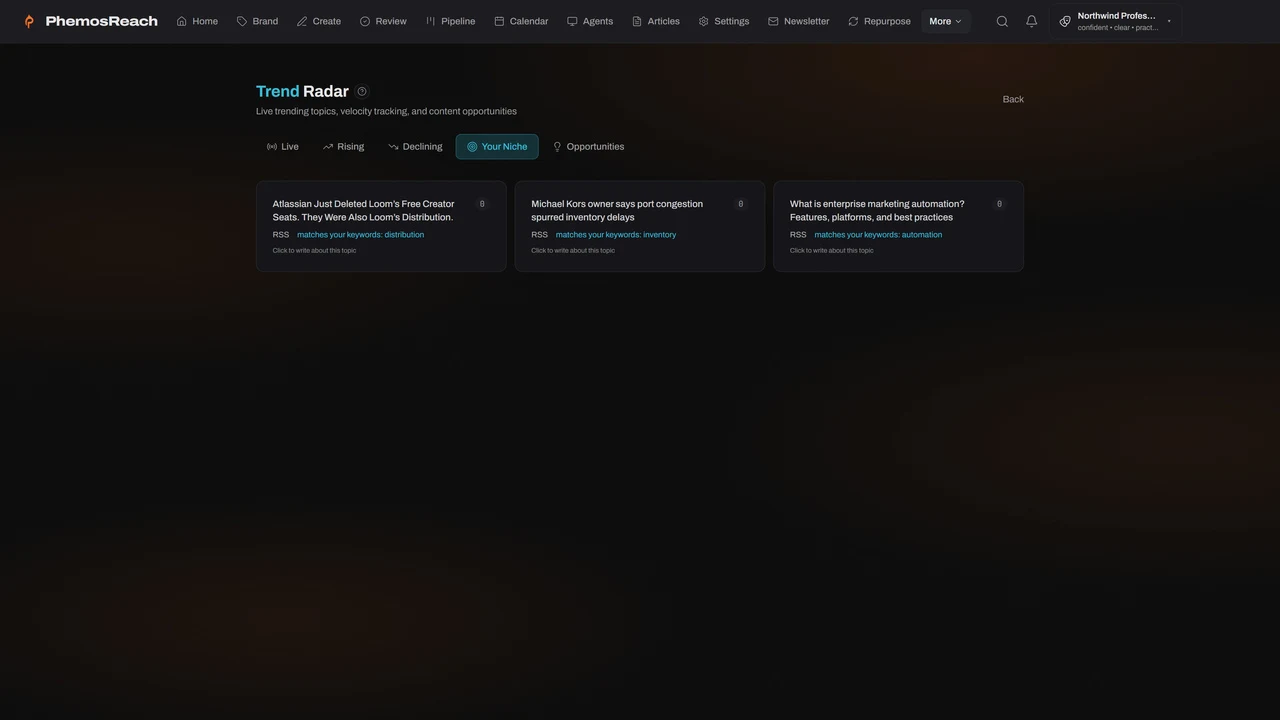Screen dimensions: 1280x720
Task: Click the Trend Radar page heading
Action: click(302, 91)
